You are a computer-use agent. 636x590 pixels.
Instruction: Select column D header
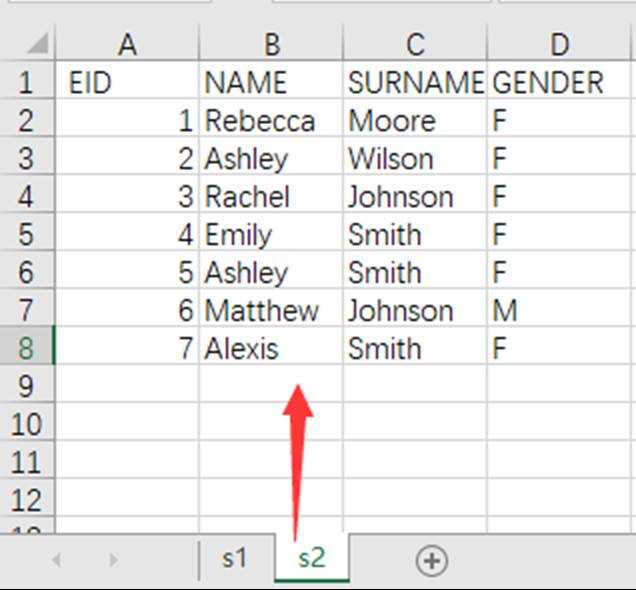click(559, 43)
